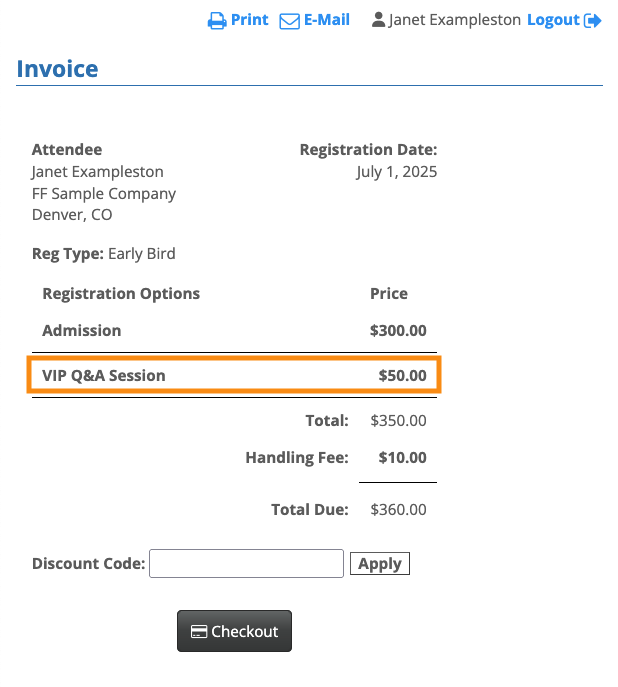Click the Janet Exampleston account name

point(455,20)
